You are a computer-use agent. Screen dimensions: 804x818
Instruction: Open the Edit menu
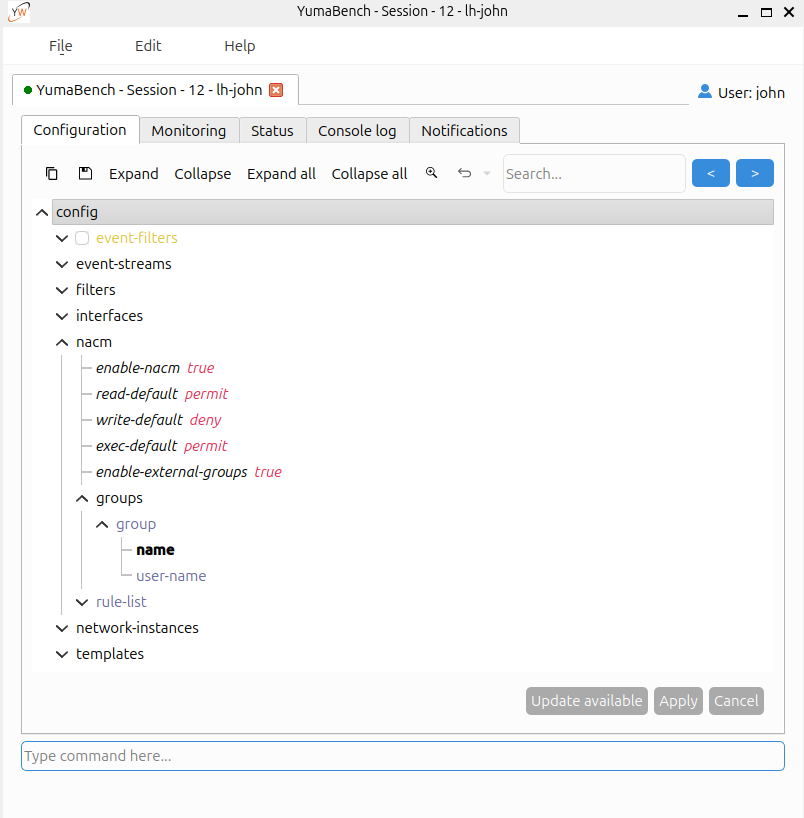point(148,46)
